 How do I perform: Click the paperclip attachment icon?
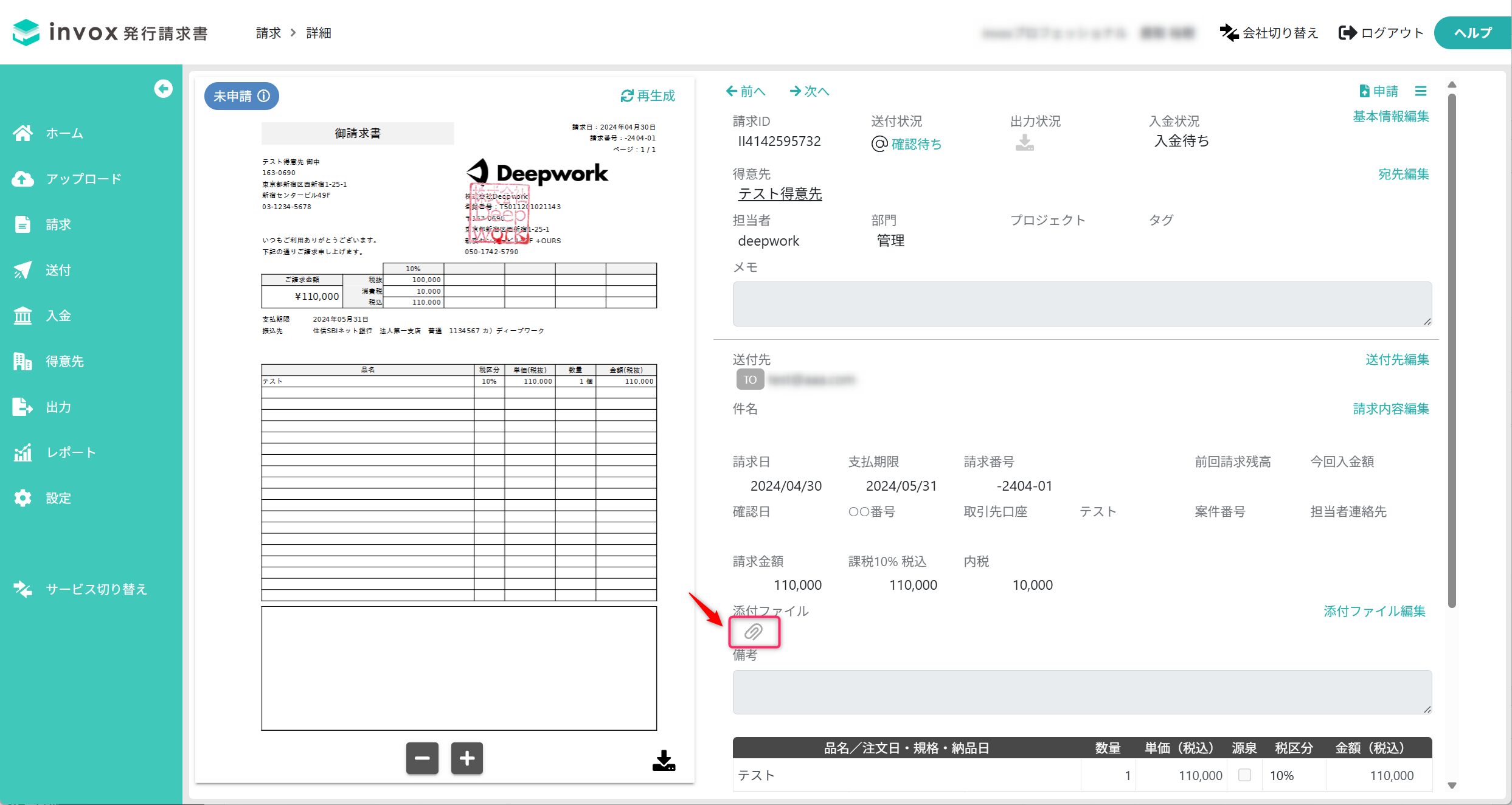[x=754, y=632]
